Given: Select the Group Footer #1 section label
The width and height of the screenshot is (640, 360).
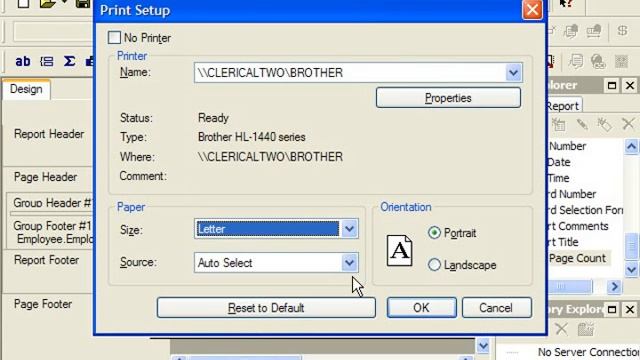Looking at the screenshot, I should (52, 226).
